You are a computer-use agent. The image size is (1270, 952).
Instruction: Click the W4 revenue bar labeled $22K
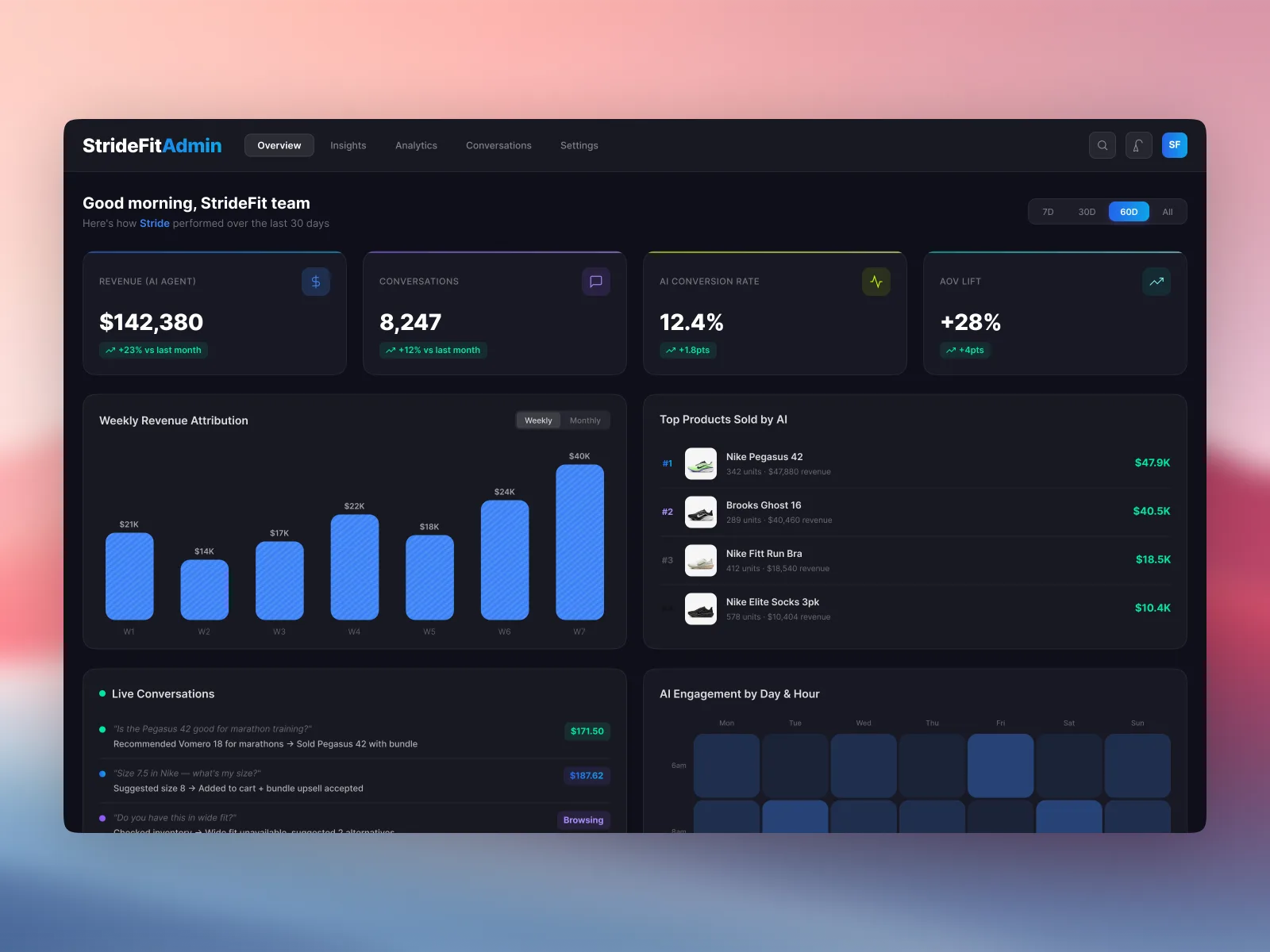click(355, 567)
